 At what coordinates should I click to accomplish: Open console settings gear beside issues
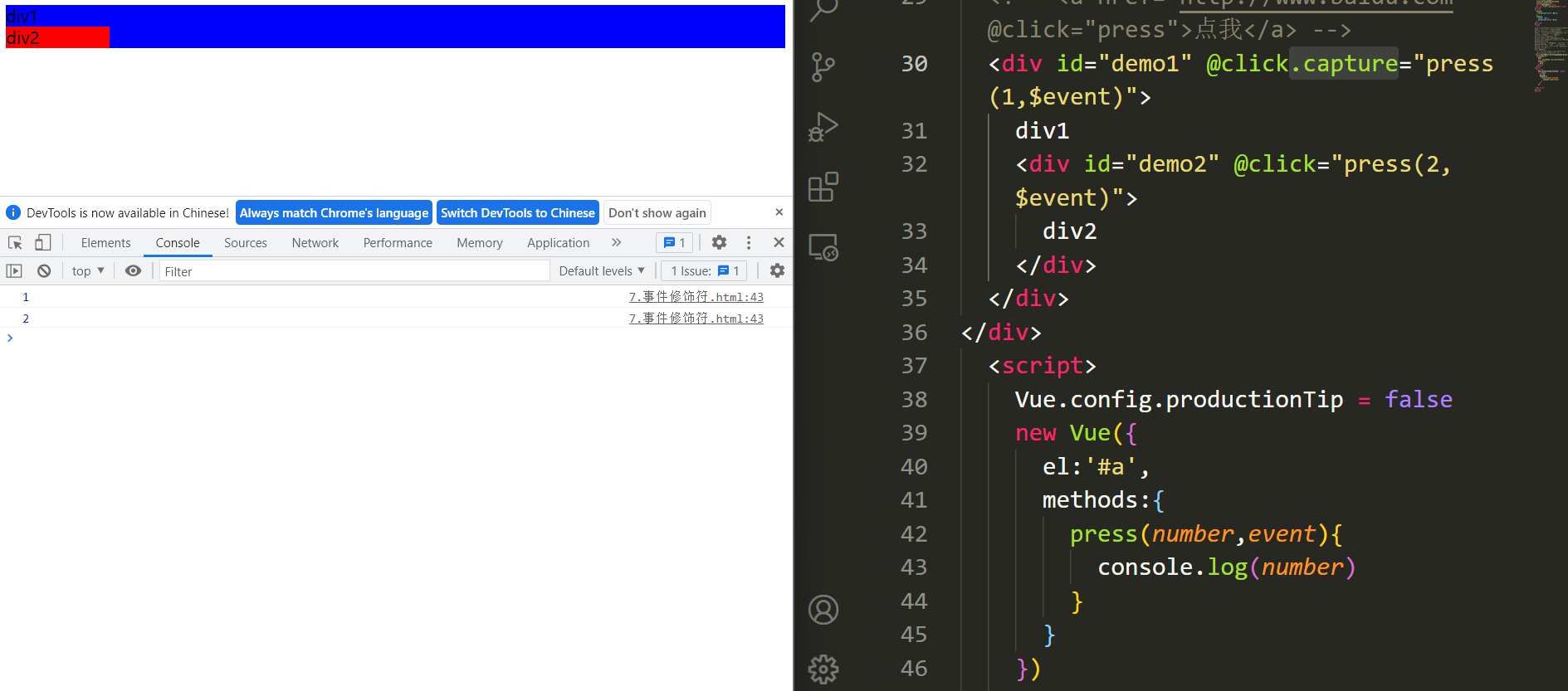coord(777,270)
